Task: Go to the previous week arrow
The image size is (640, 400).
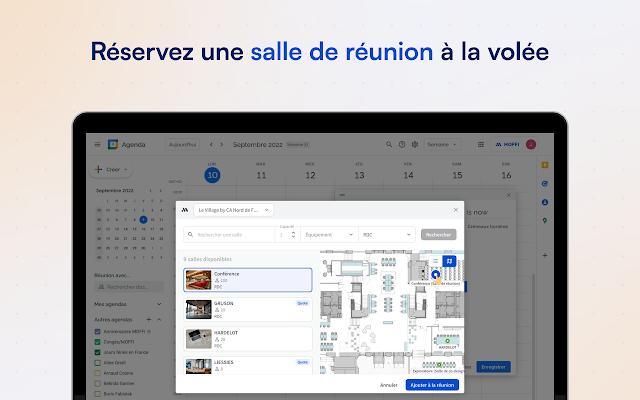Action: coord(211,144)
